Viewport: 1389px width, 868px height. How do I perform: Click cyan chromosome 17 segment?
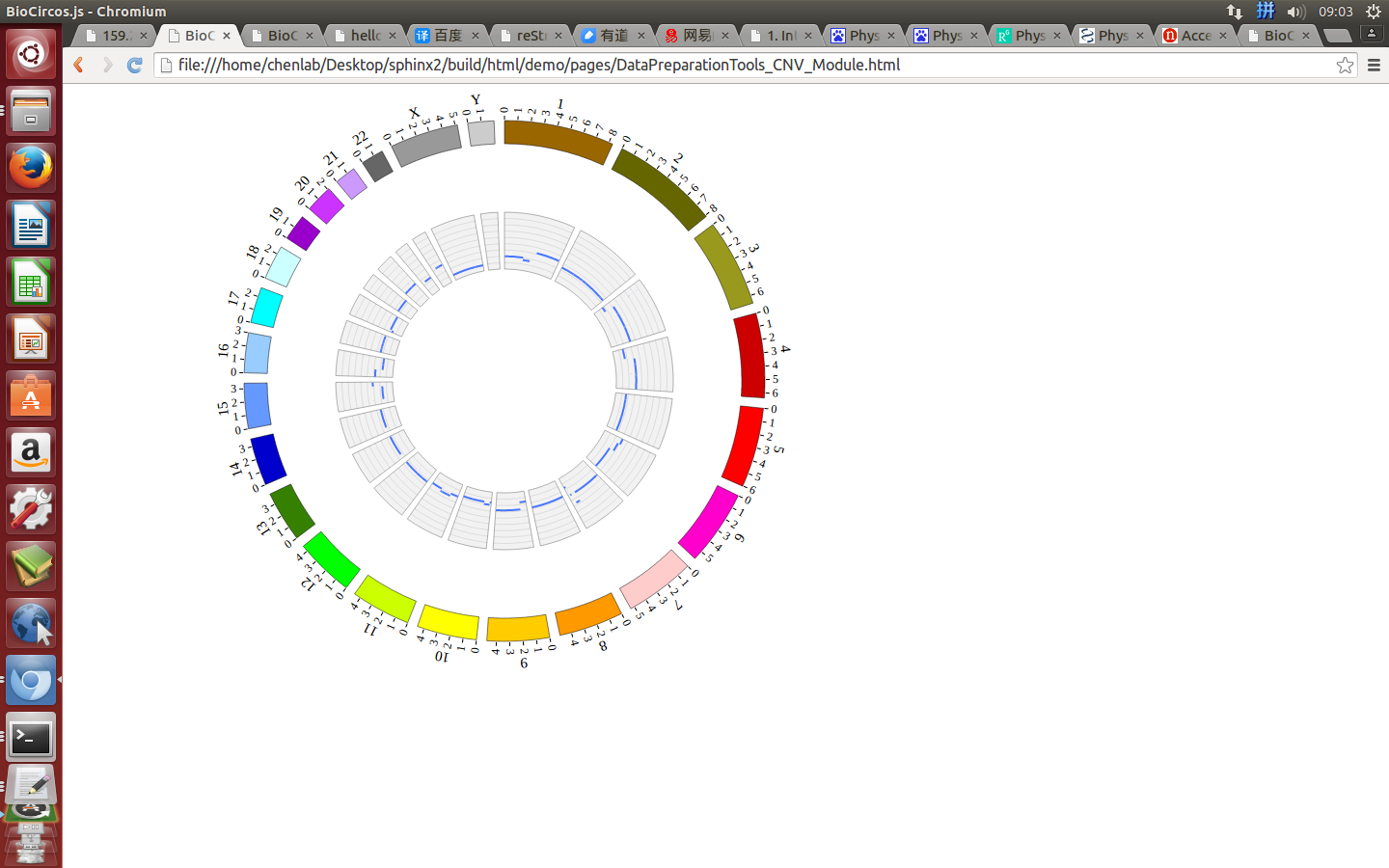(x=267, y=308)
